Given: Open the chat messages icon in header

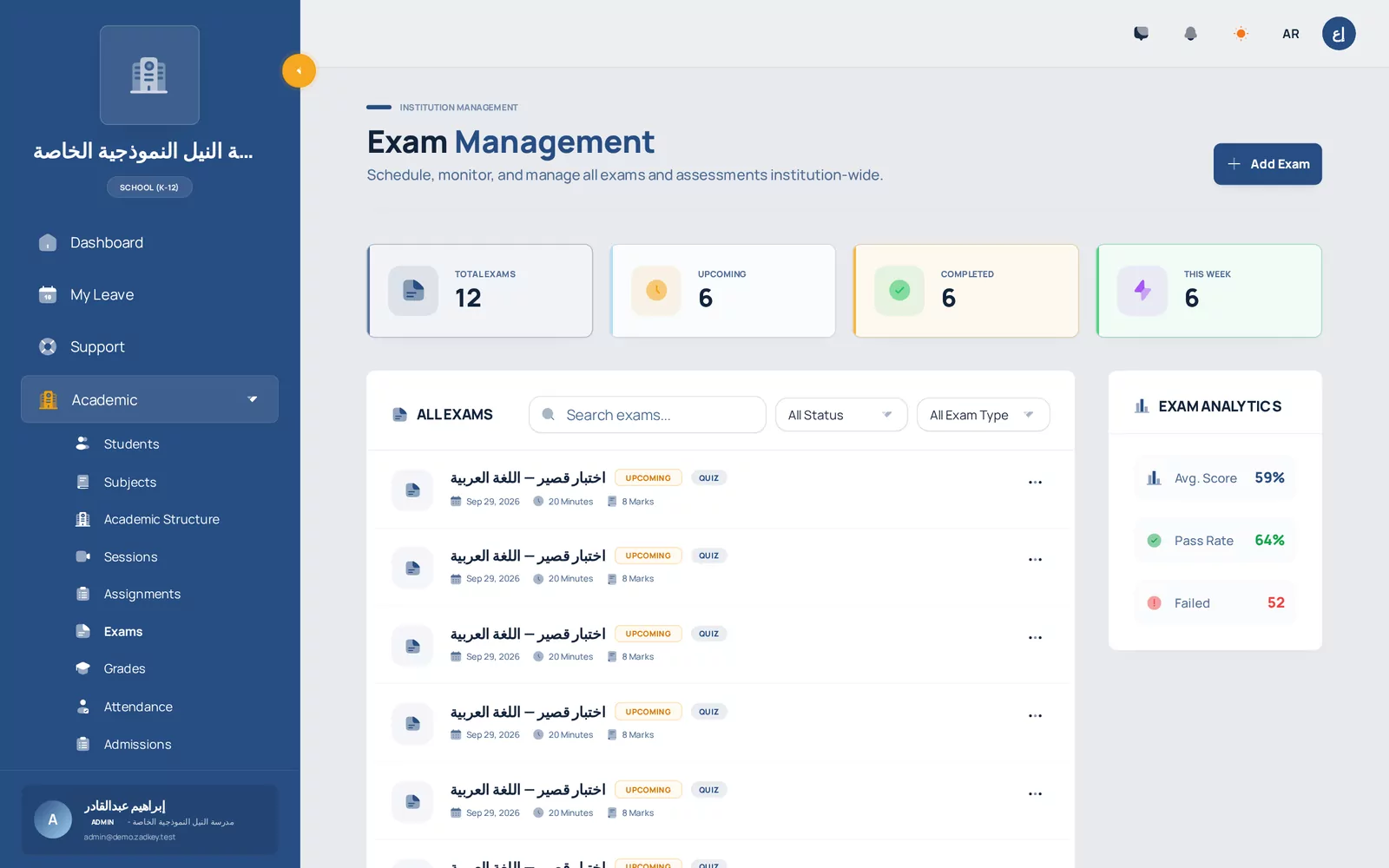Looking at the screenshot, I should [1141, 34].
